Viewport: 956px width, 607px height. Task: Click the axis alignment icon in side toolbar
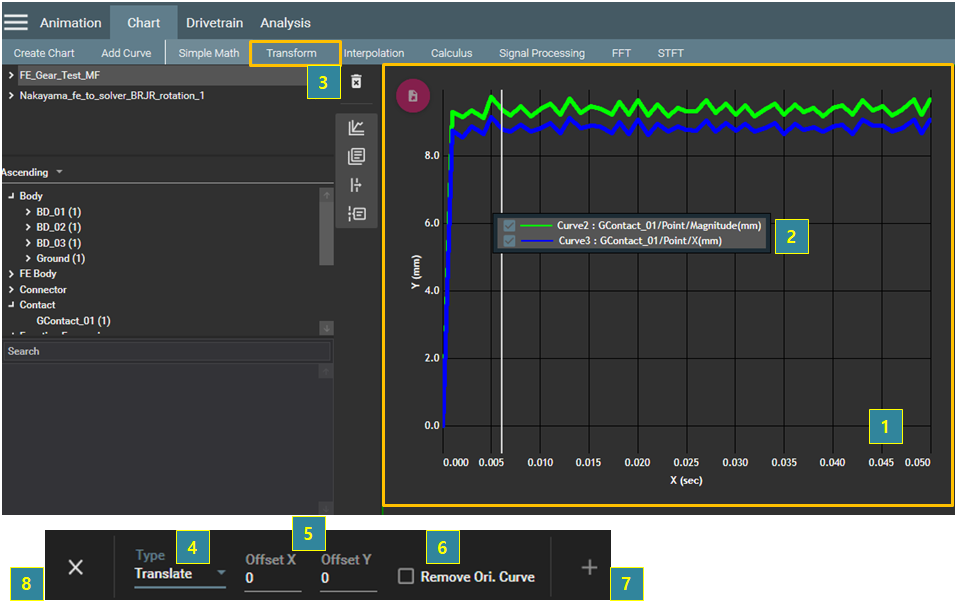pos(356,185)
